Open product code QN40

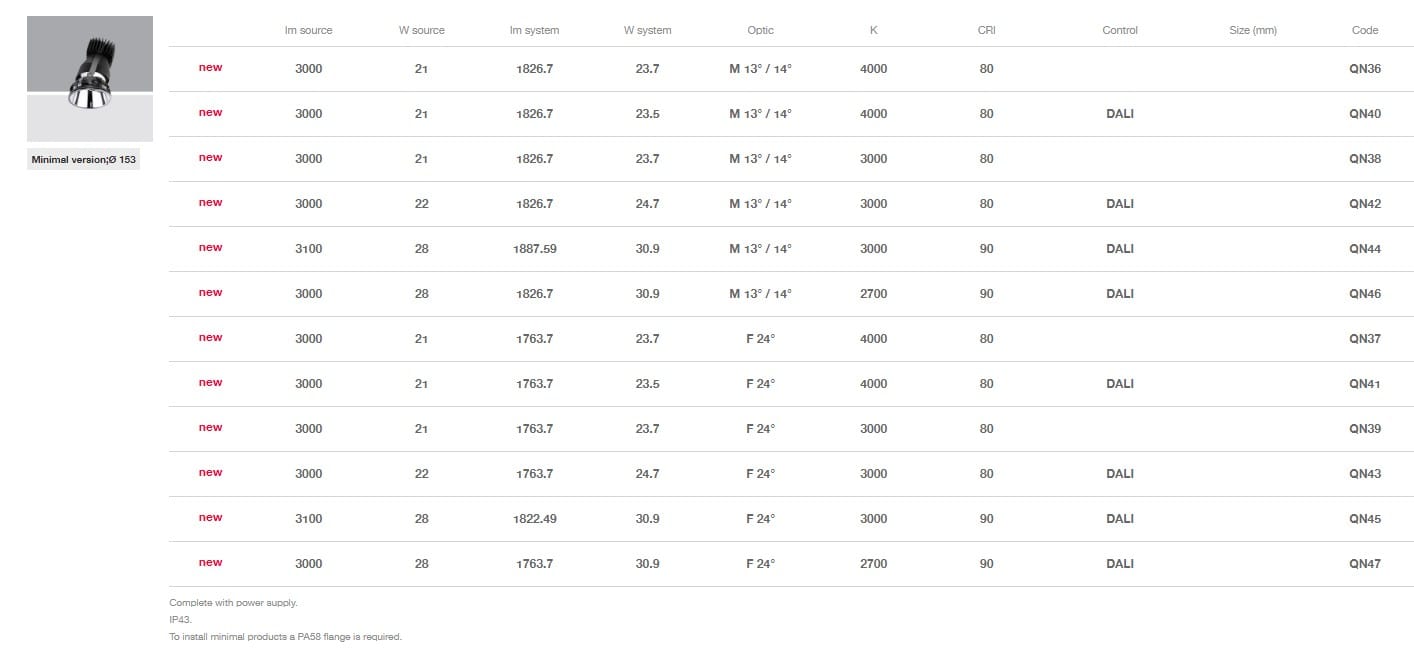pyautogui.click(x=1364, y=114)
